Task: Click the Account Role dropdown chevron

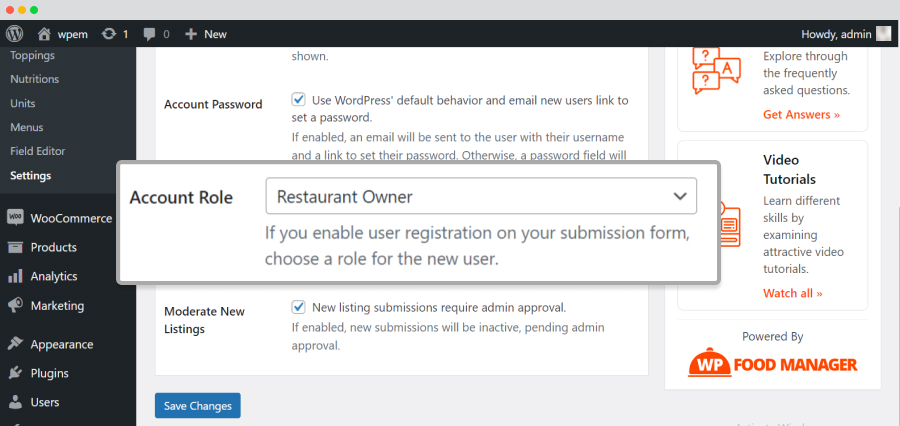Action: pyautogui.click(x=680, y=196)
